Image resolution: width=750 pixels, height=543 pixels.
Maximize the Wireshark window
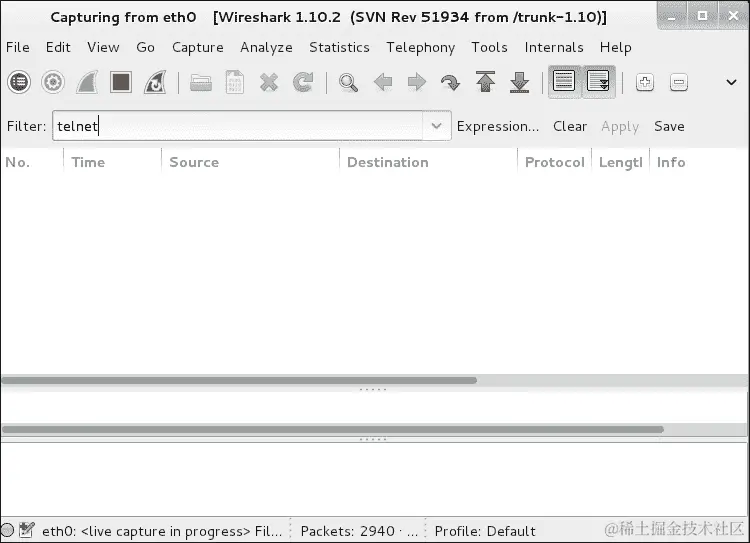(x=702, y=16)
